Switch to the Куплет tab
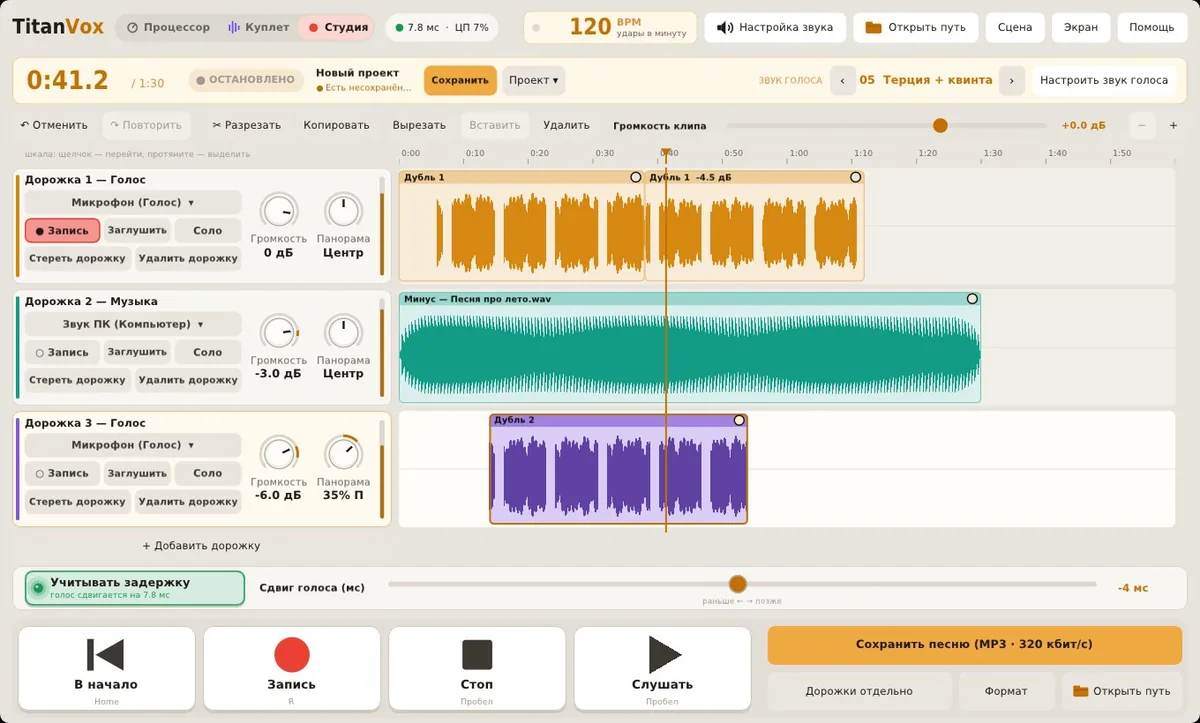Image resolution: width=1200 pixels, height=723 pixels. coord(258,27)
